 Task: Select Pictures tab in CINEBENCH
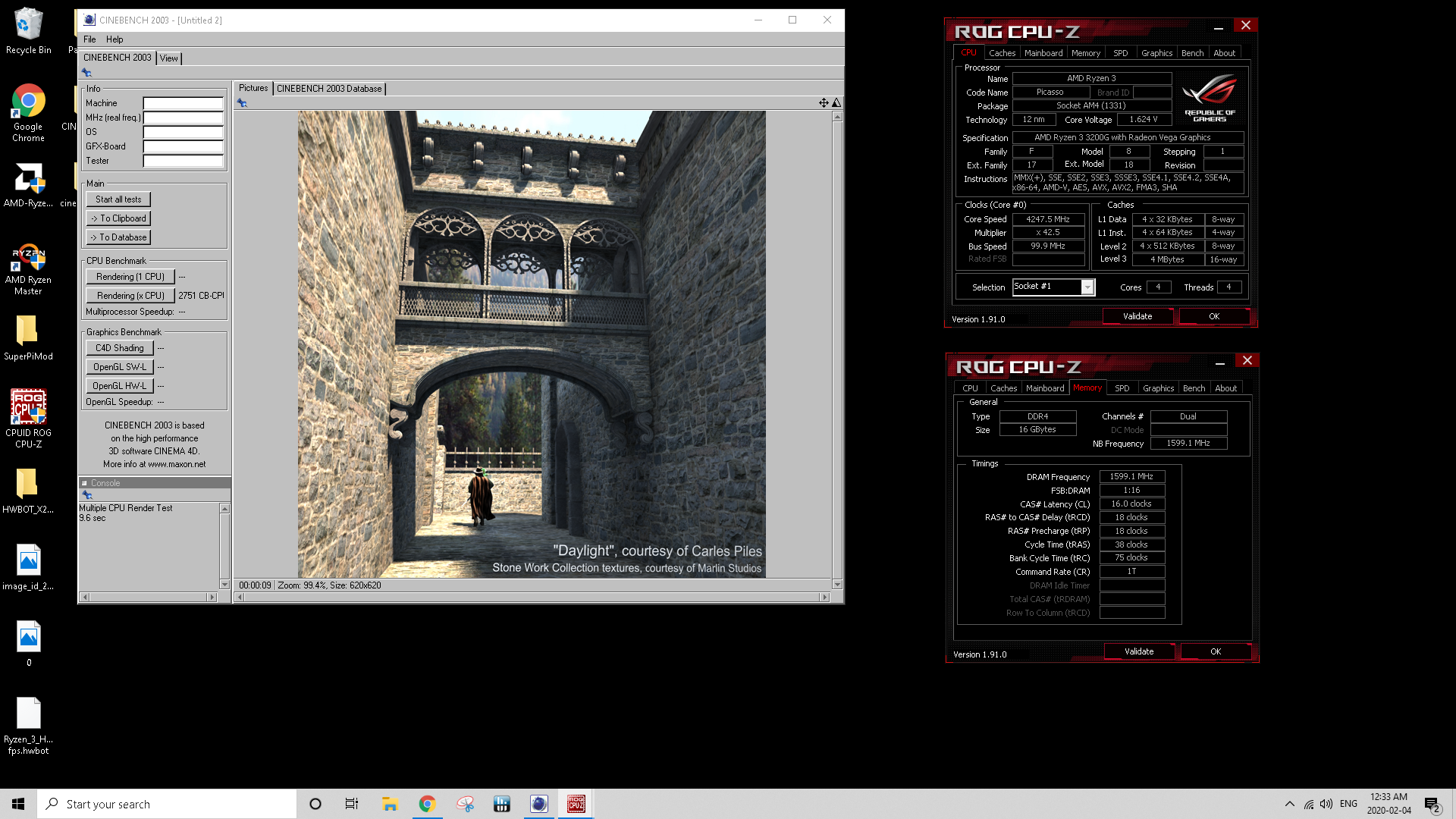(x=253, y=88)
